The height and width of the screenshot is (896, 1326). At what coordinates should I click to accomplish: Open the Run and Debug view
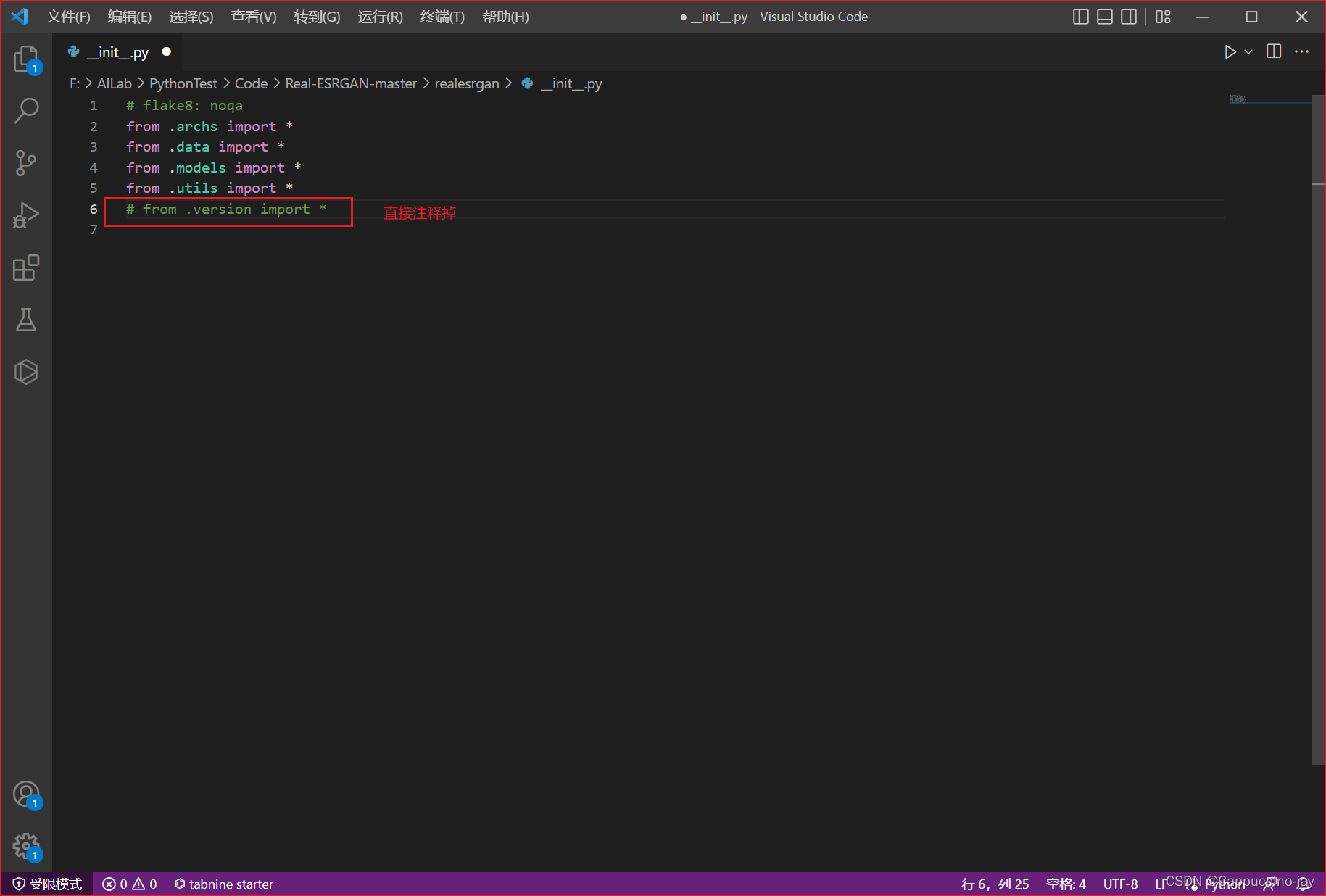[26, 215]
